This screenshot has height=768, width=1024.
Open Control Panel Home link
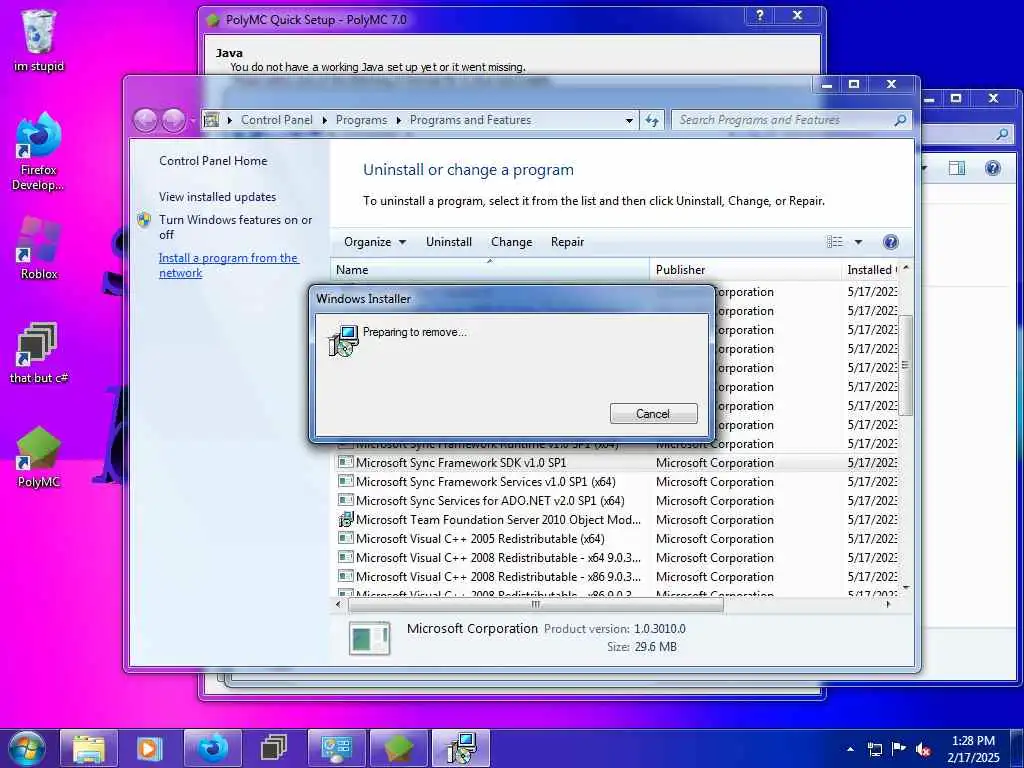click(x=213, y=161)
